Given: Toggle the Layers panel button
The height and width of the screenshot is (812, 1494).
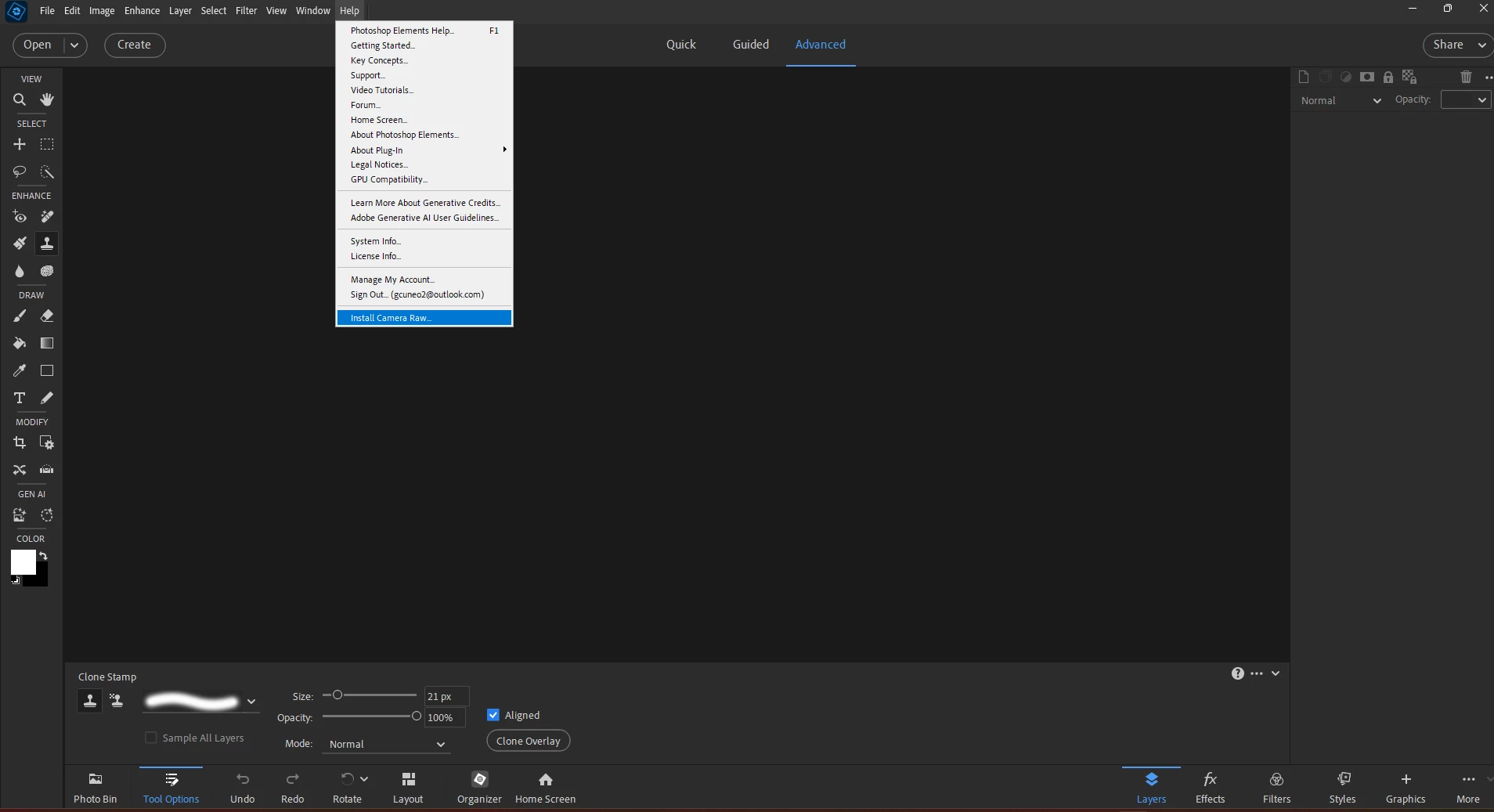Looking at the screenshot, I should 1151,788.
